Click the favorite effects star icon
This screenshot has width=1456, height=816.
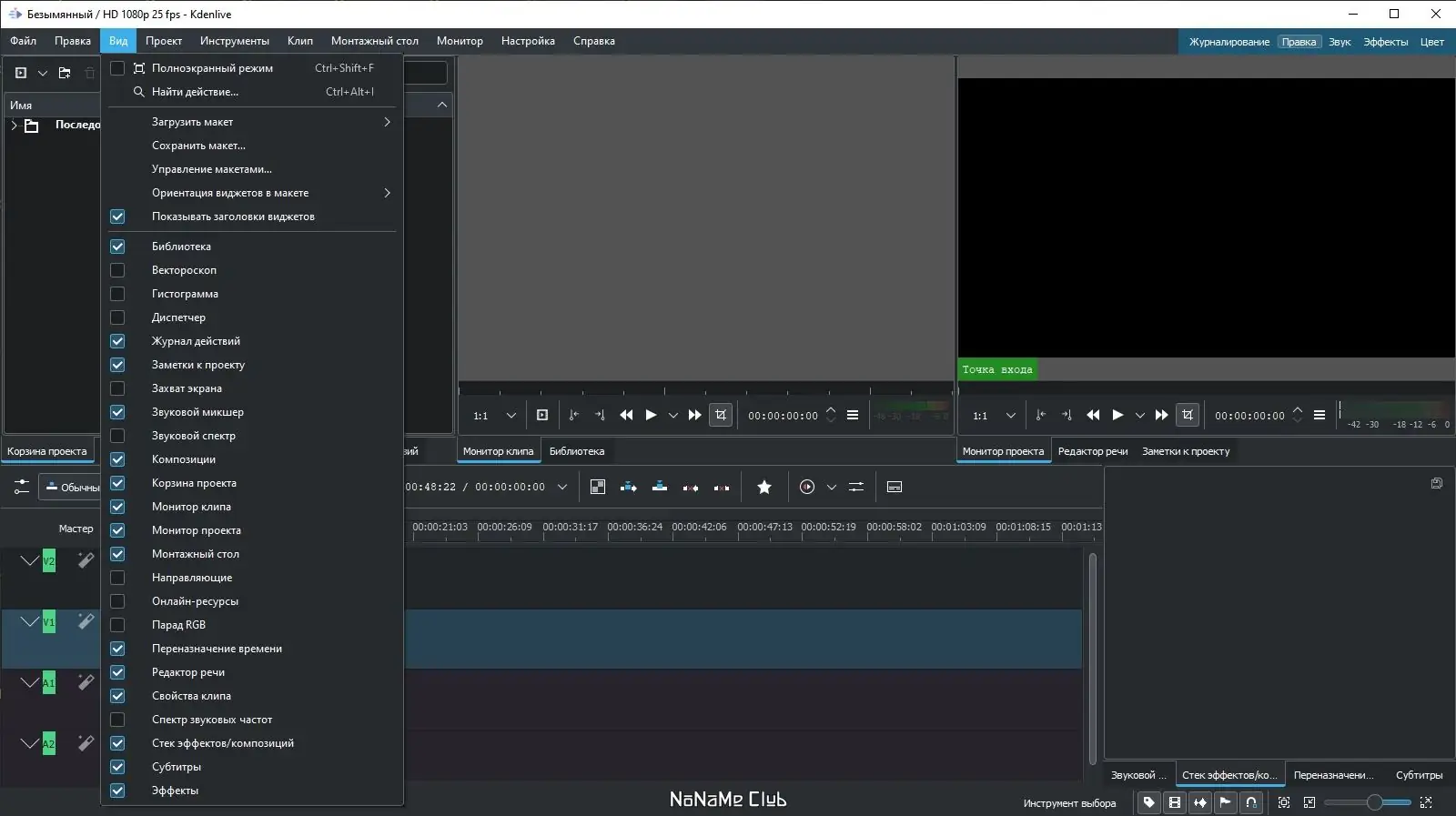pyautogui.click(x=764, y=488)
